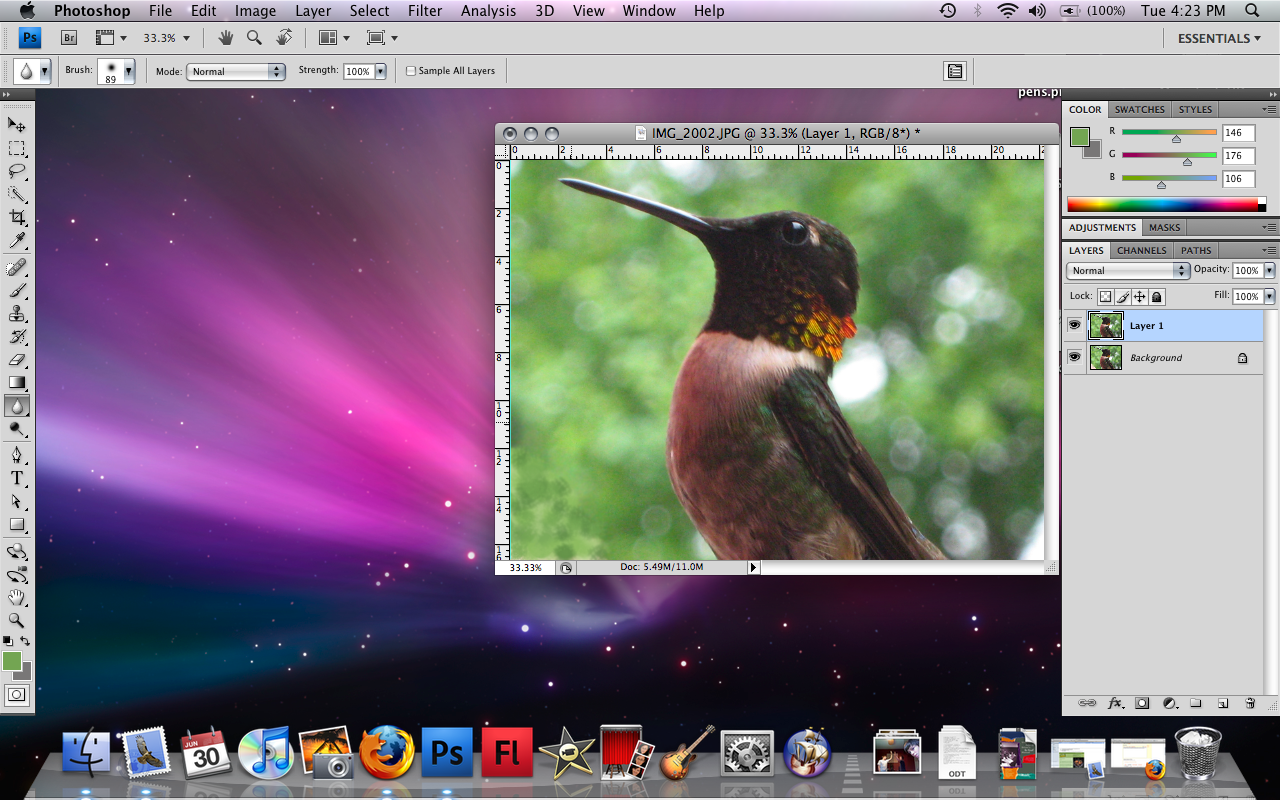The width and height of the screenshot is (1280, 800).
Task: Open the Opacity slider dropdown
Action: point(1270,271)
